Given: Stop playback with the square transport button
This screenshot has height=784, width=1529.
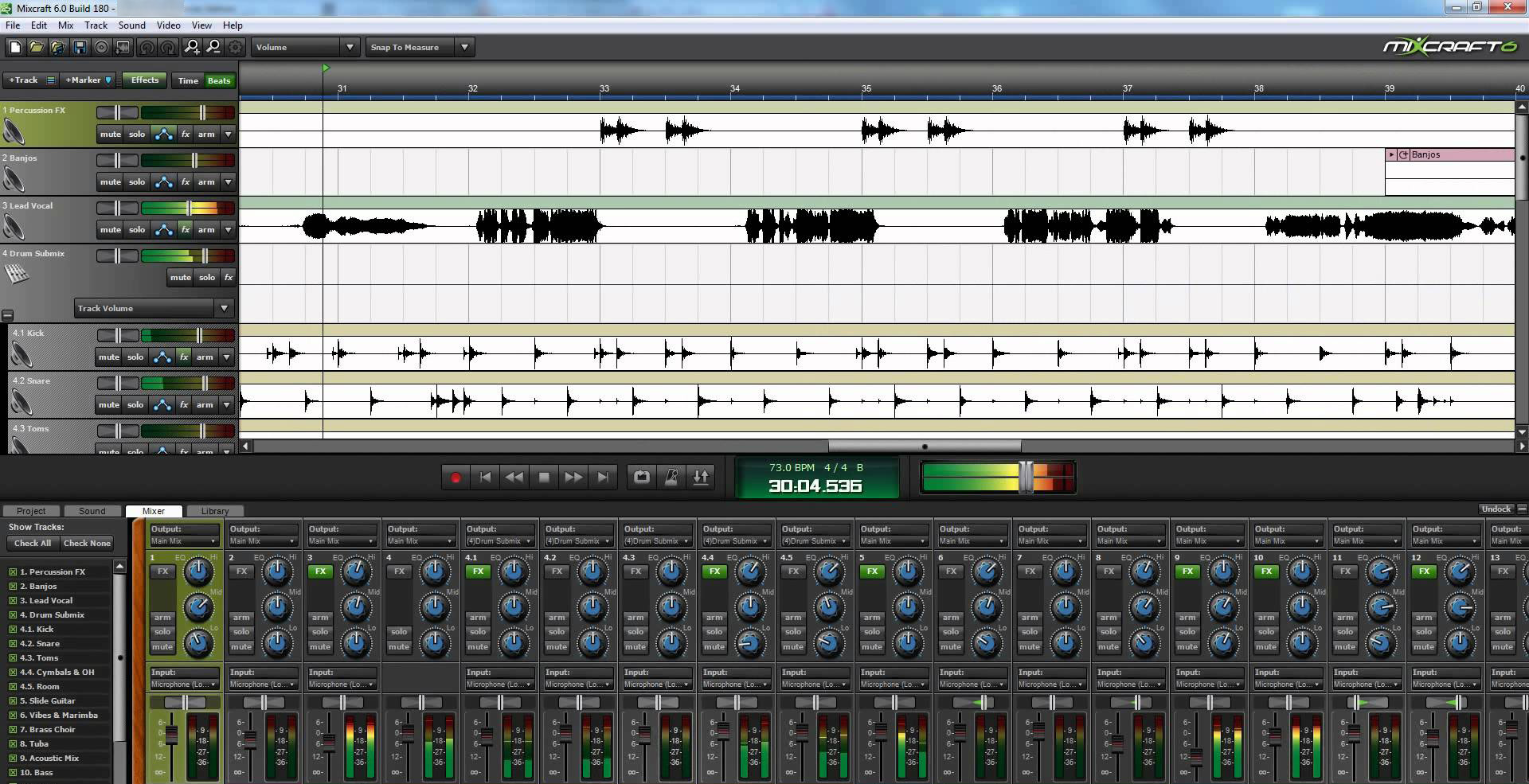Looking at the screenshot, I should 544,478.
